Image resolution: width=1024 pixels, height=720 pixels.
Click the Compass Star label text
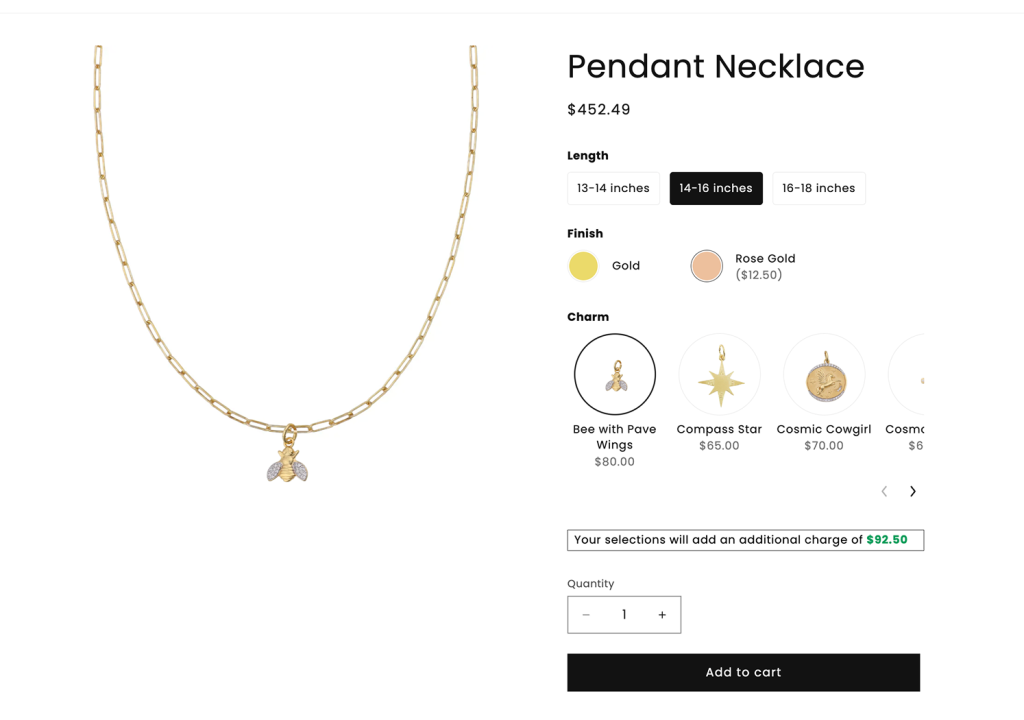click(719, 429)
